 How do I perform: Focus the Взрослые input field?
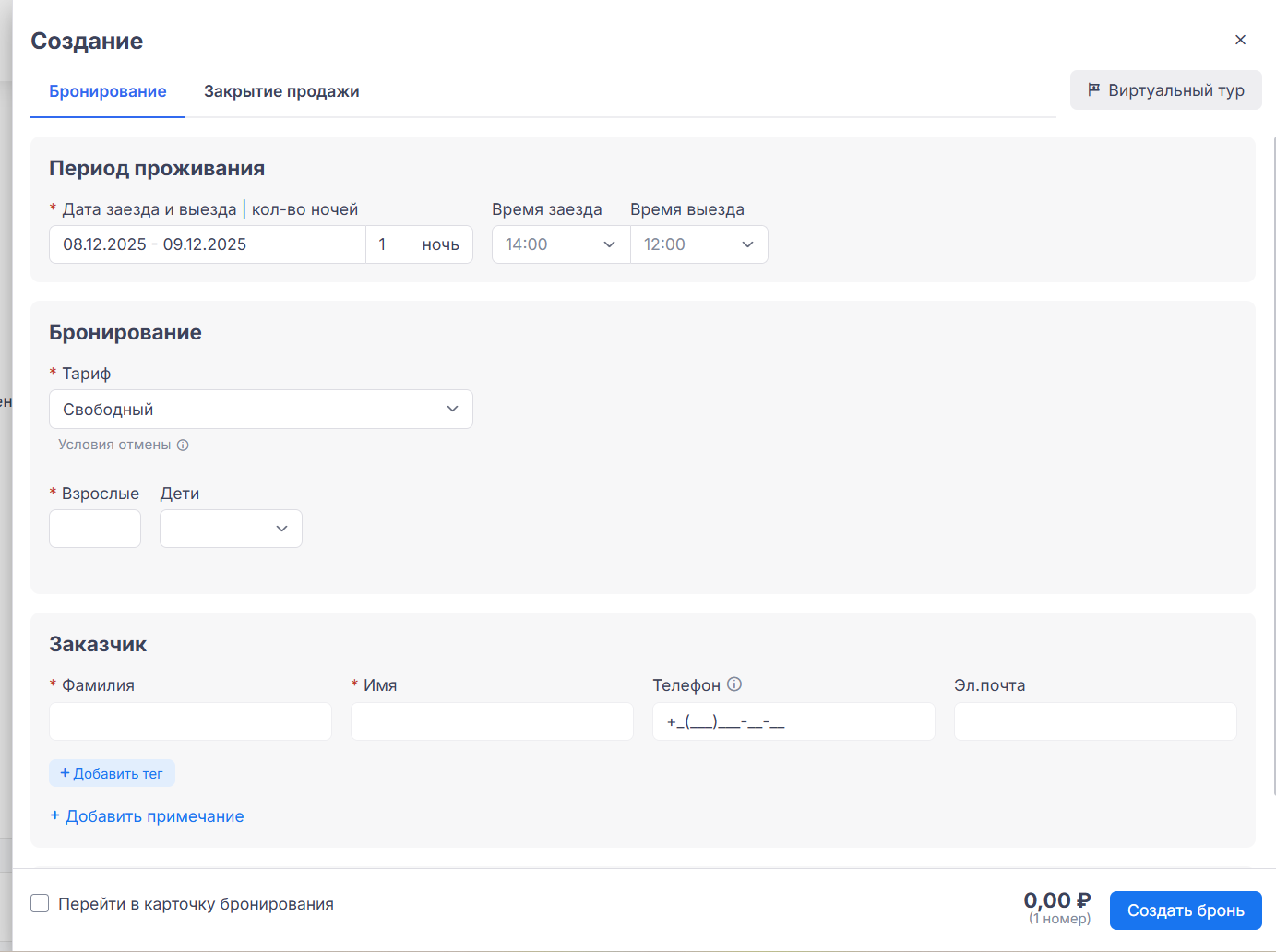[95, 529]
